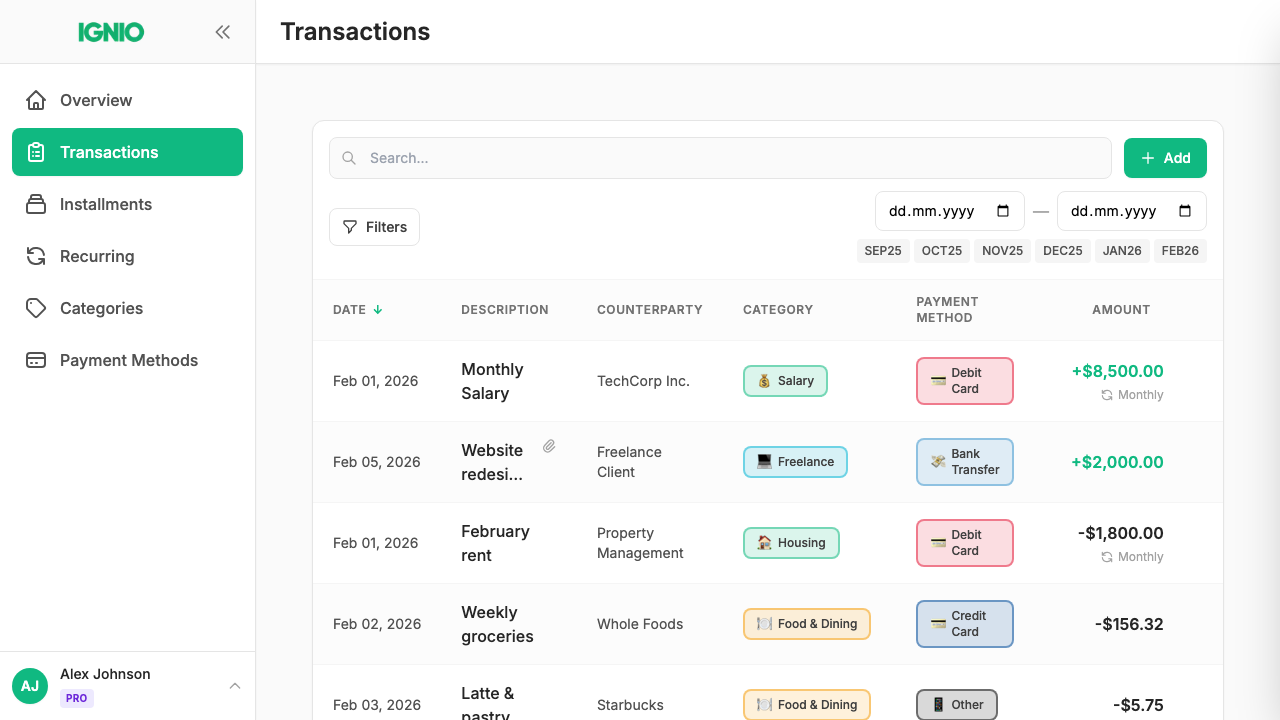Screen dimensions: 1280x720
Task: Navigate to Categories from the sidebar
Action: [x=99, y=308]
